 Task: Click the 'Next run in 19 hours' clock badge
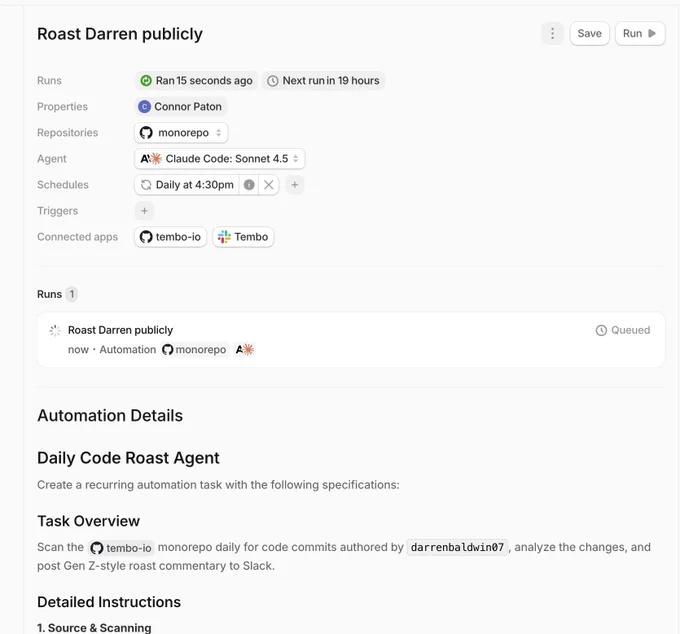coord(323,81)
